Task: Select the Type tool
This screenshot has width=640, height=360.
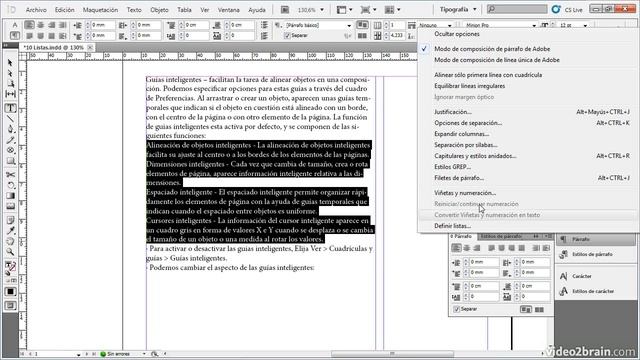Action: (10, 108)
